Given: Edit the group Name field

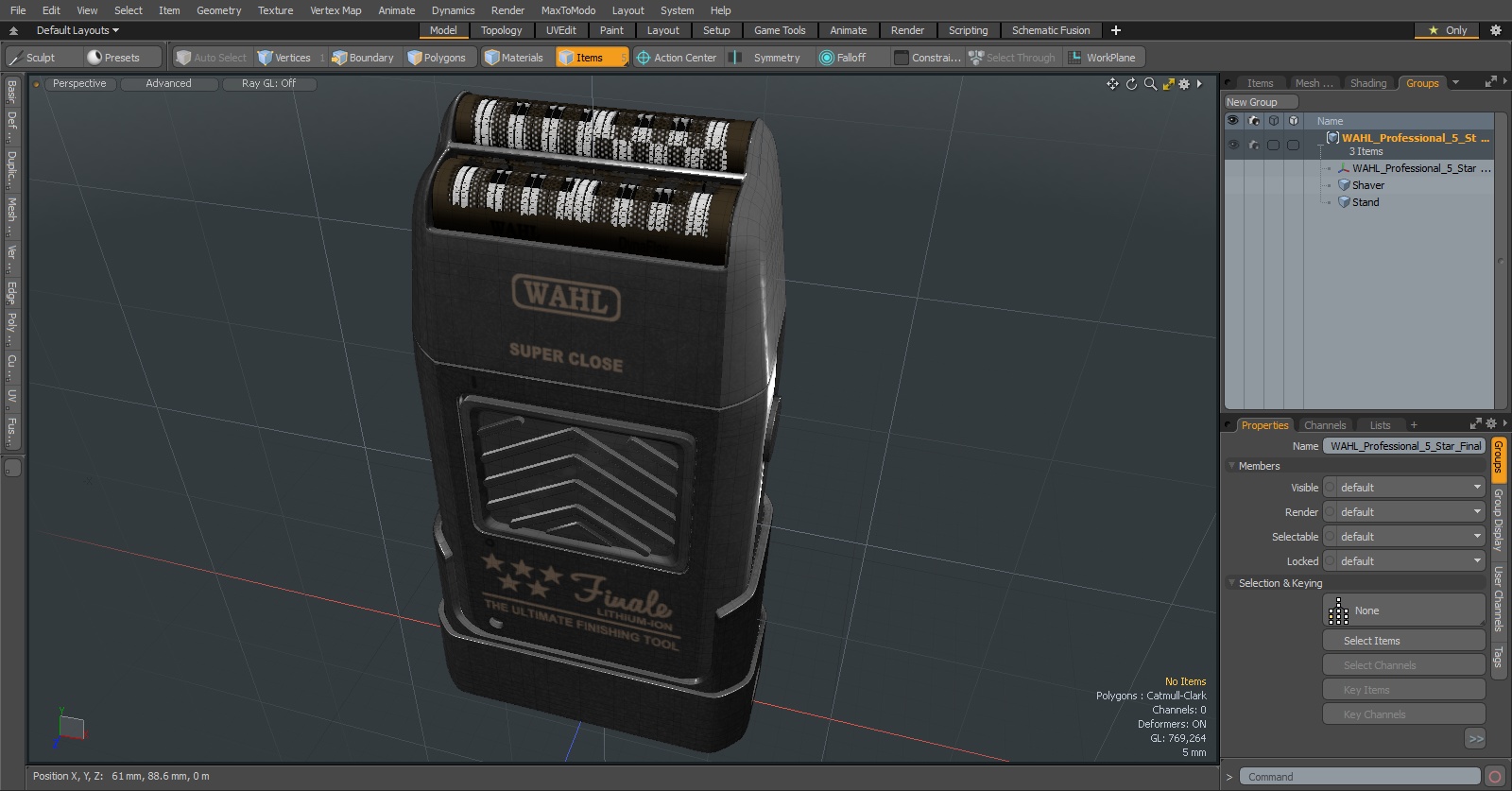Looking at the screenshot, I should click(1404, 446).
